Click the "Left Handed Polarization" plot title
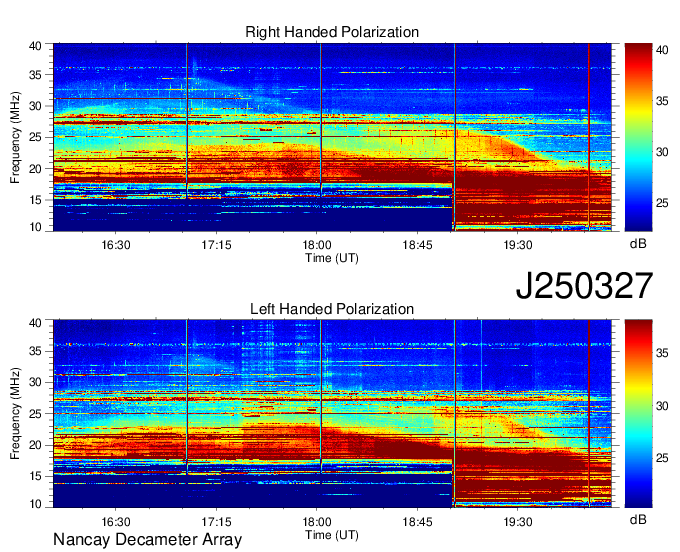Screen dimensions: 680x552 (332, 309)
